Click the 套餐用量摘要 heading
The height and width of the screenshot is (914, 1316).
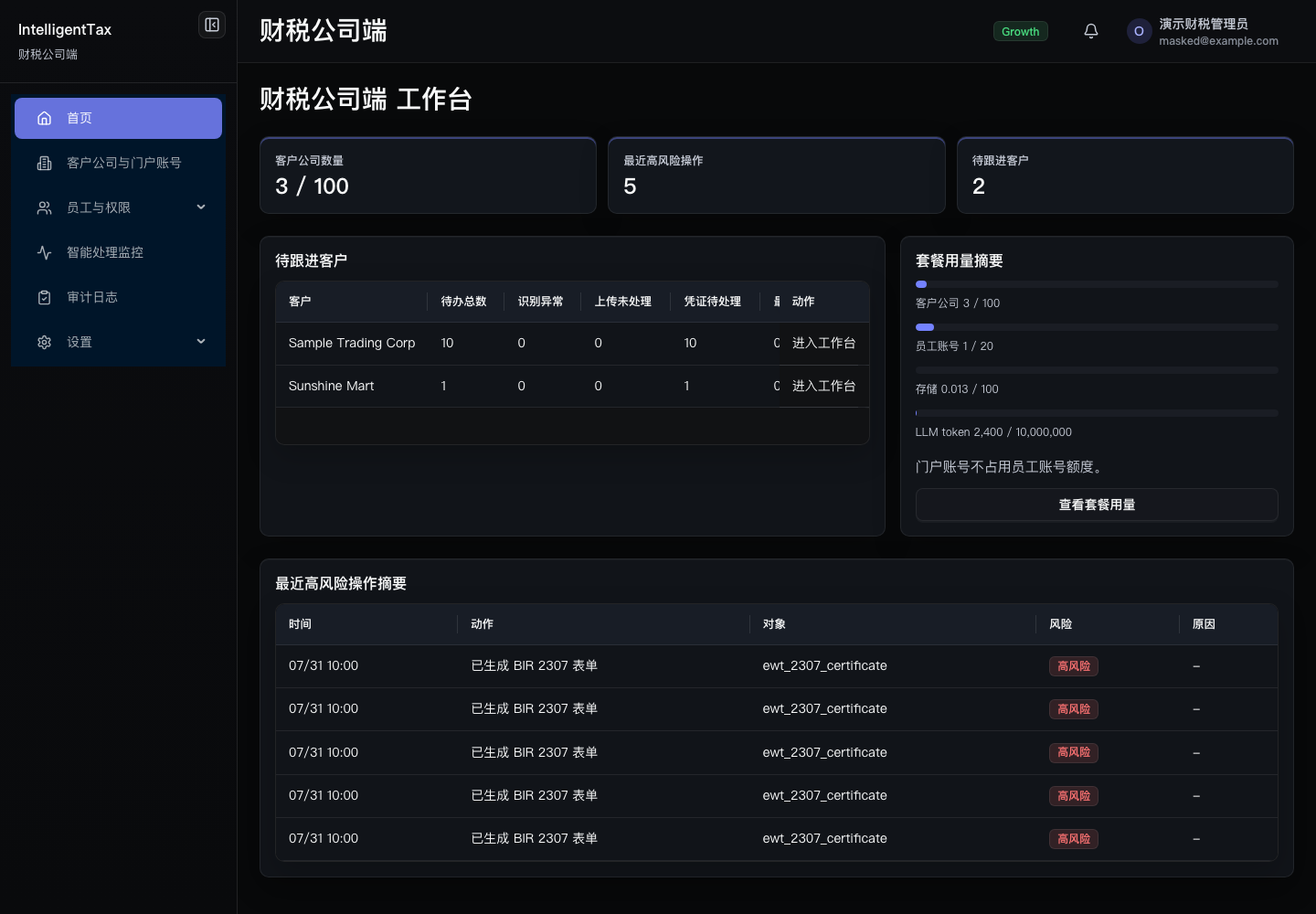[x=960, y=260]
